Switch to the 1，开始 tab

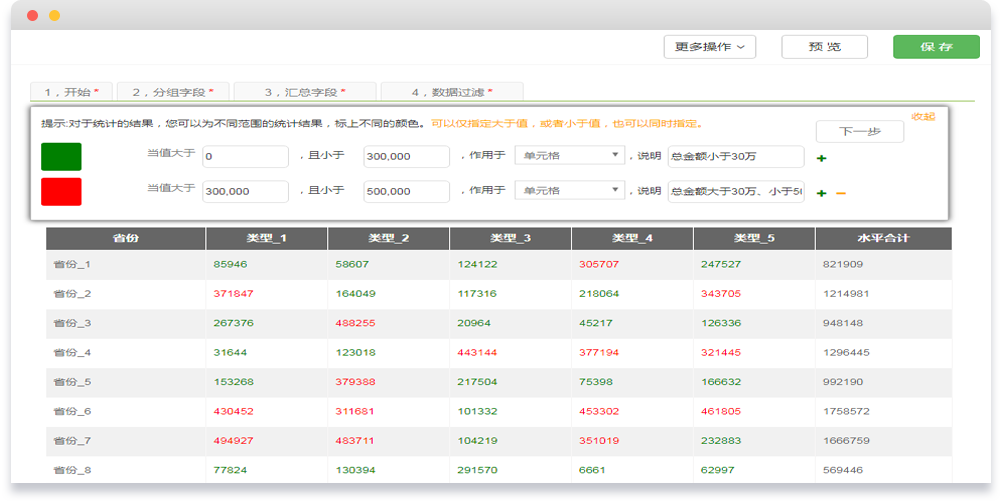[x=71, y=92]
